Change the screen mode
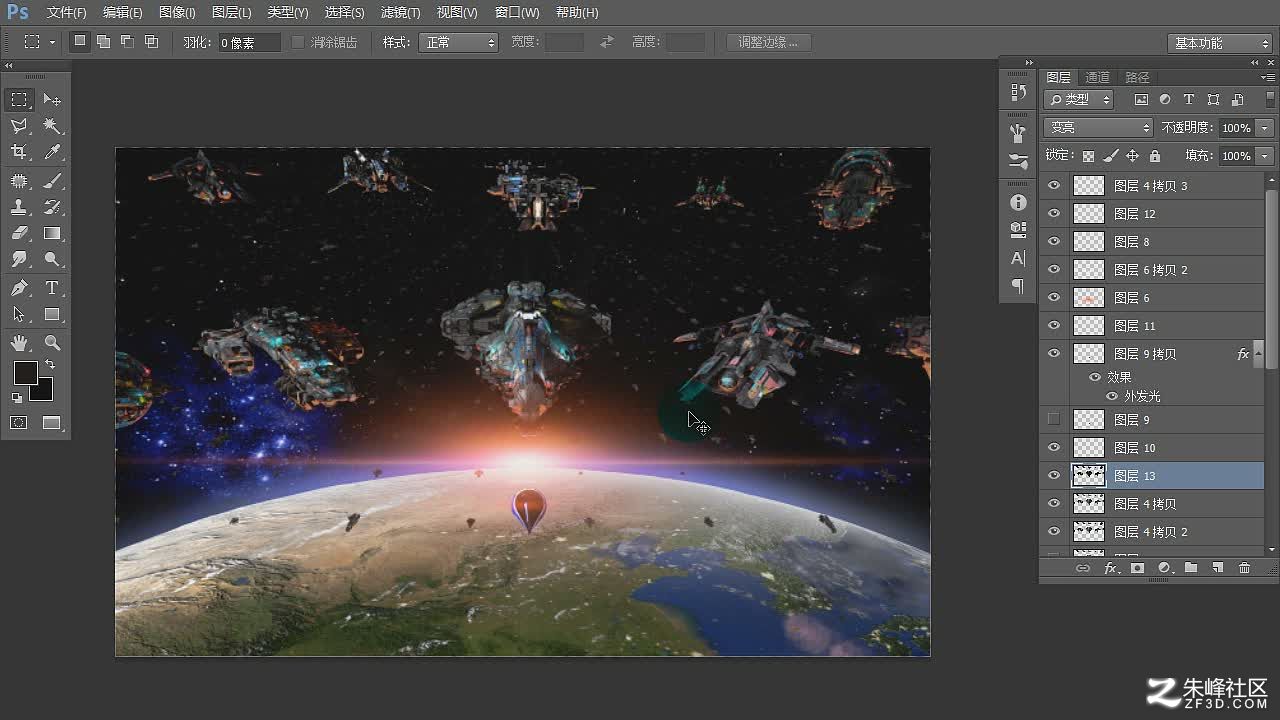Image resolution: width=1280 pixels, height=720 pixels. [52, 423]
